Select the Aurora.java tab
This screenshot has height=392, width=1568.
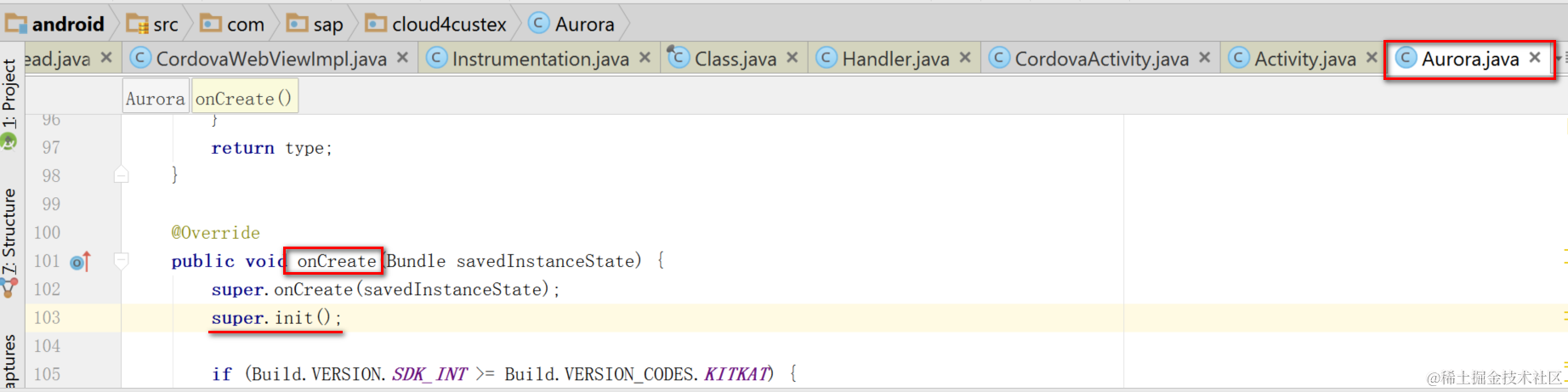pos(1470,59)
